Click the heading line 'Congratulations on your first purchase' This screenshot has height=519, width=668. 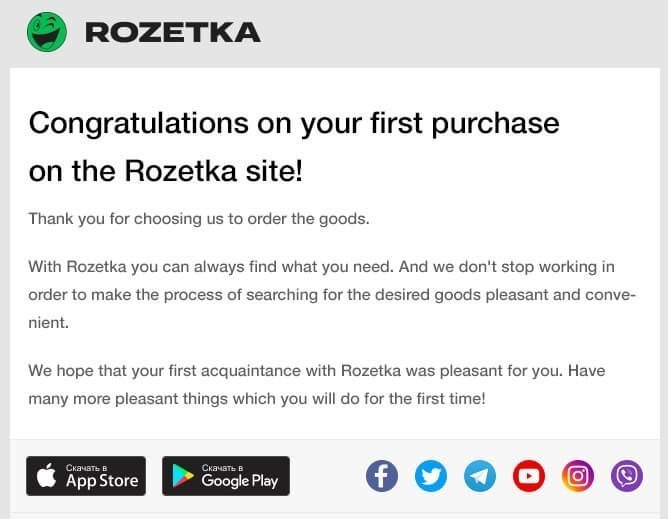pos(294,124)
